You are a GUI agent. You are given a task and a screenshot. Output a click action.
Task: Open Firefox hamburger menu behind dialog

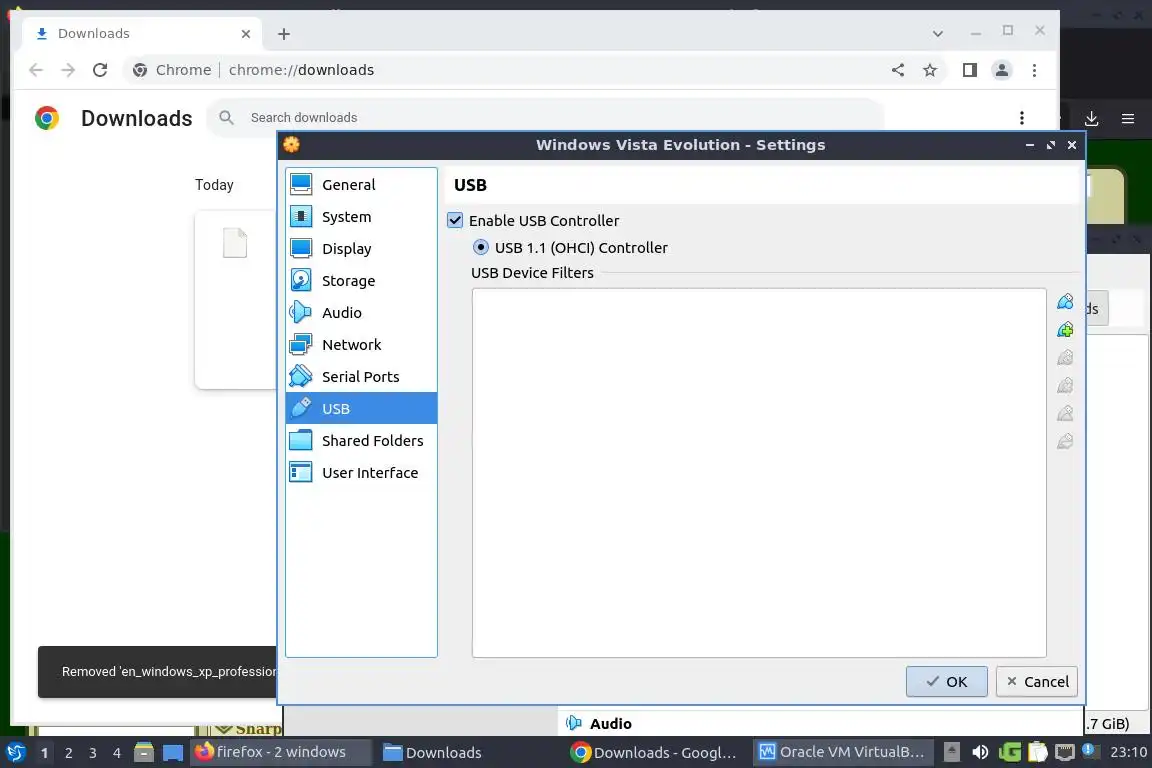1128,118
